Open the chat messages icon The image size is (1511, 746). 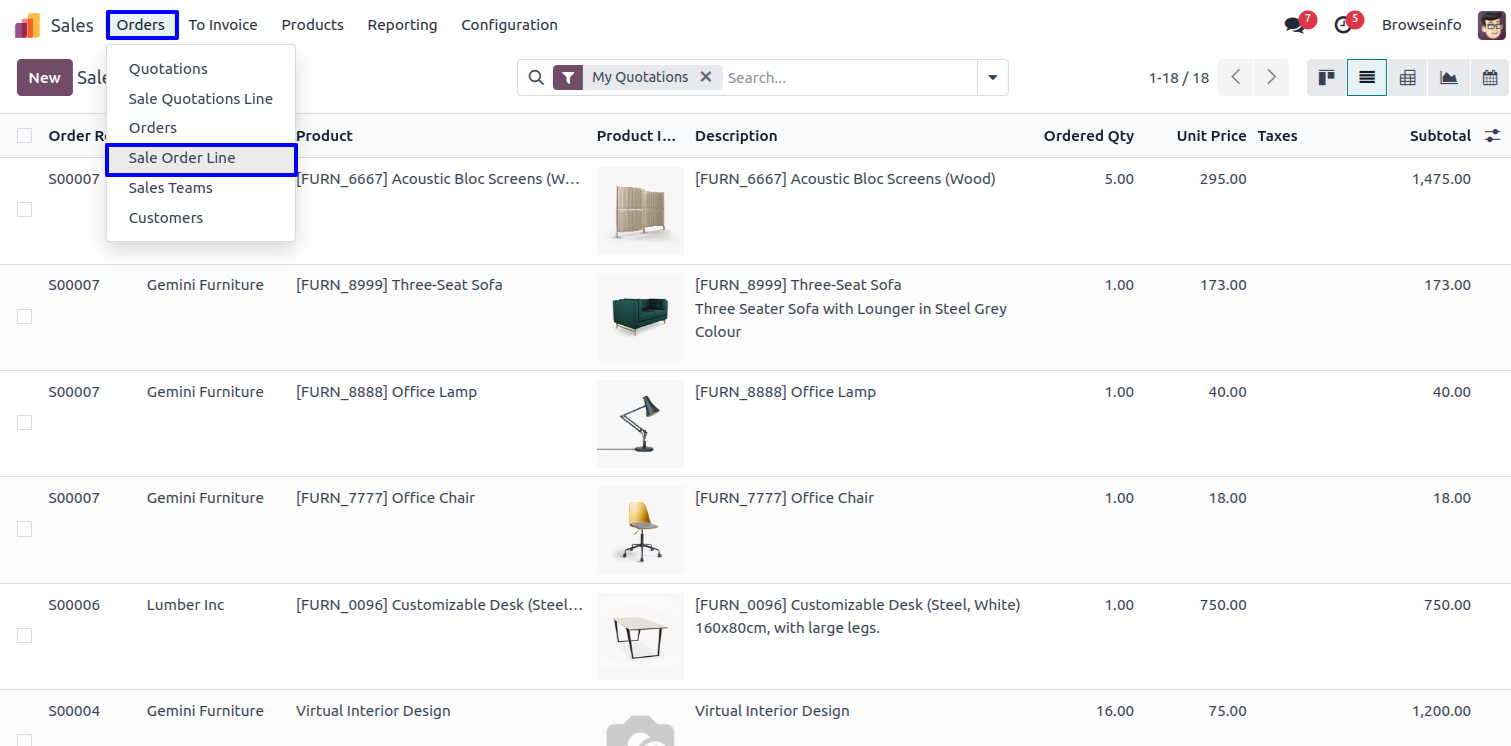[x=1295, y=25]
